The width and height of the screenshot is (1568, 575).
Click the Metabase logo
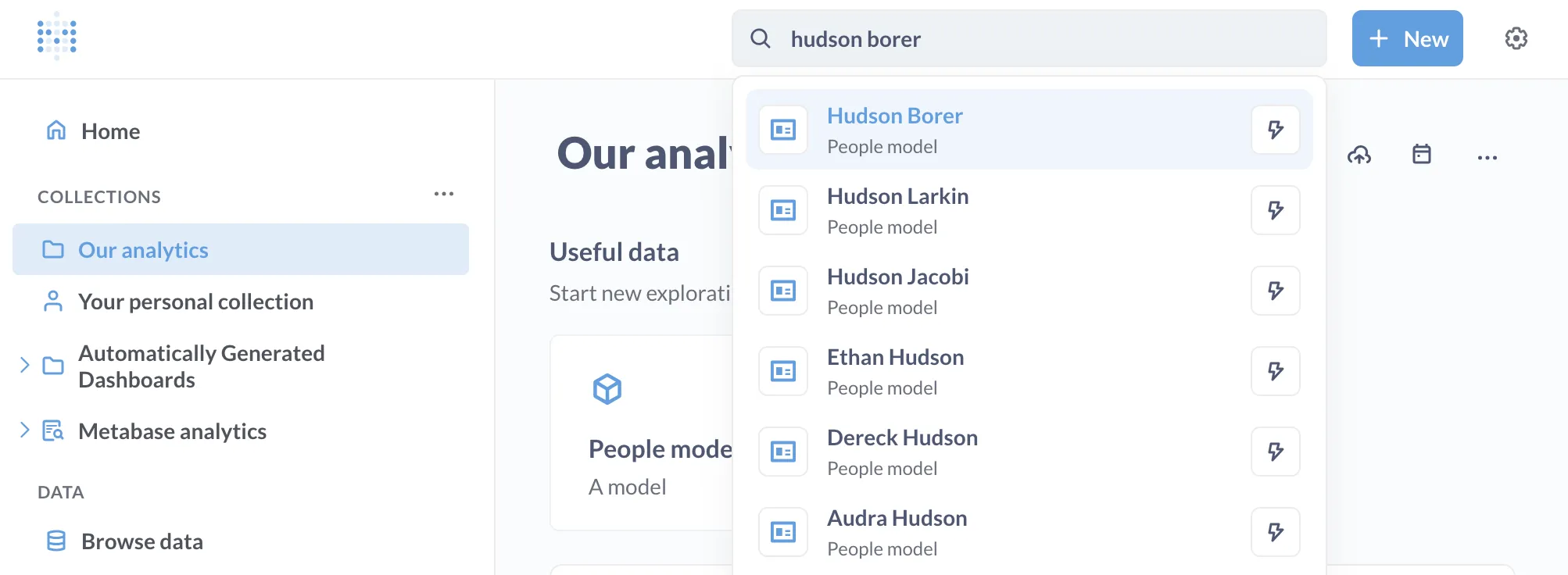[x=56, y=36]
